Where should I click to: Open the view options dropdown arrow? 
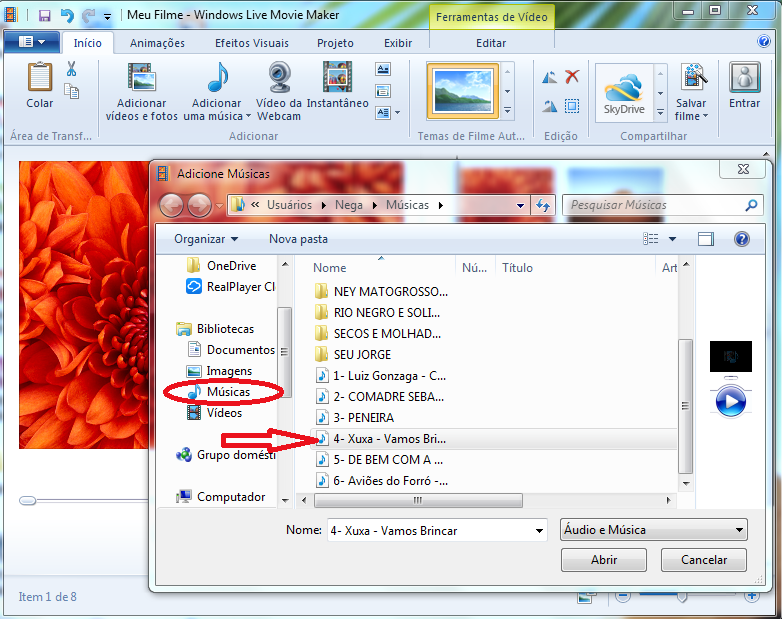(672, 239)
